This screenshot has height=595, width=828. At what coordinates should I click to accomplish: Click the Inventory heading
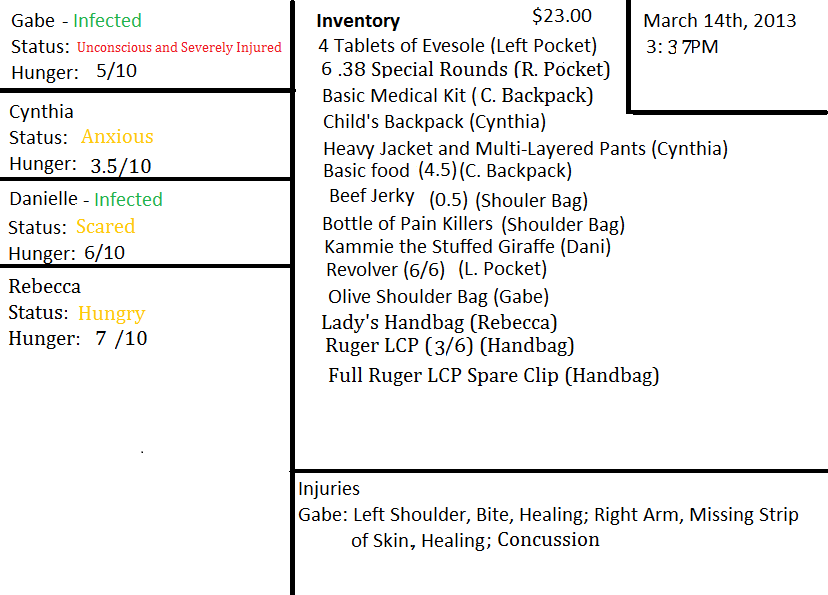click(x=358, y=20)
